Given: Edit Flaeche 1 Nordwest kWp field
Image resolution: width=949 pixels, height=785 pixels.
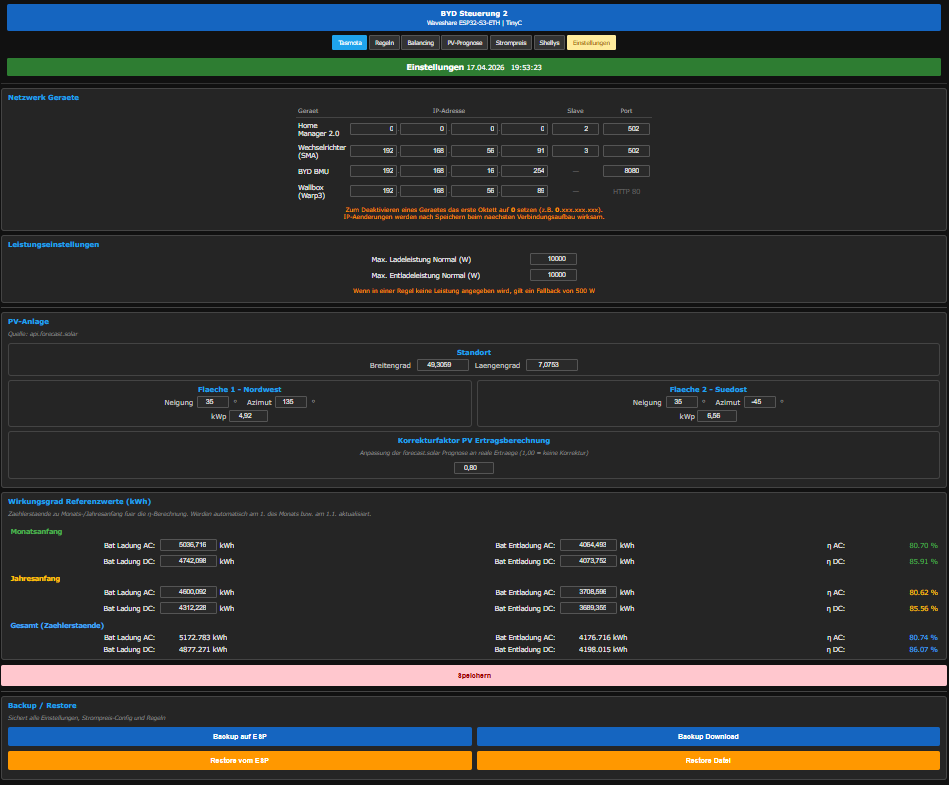Looking at the screenshot, I should [x=248, y=416].
